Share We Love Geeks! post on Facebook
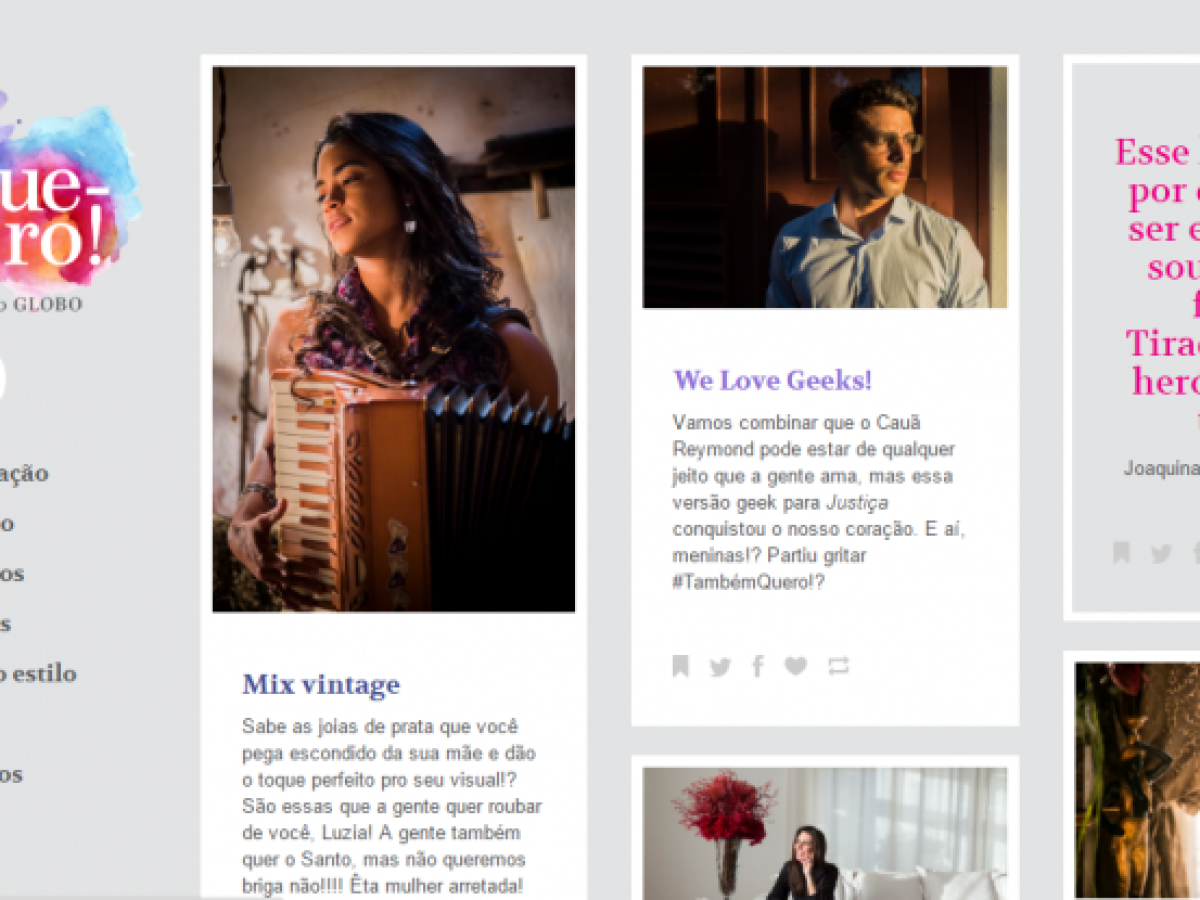 click(x=758, y=666)
